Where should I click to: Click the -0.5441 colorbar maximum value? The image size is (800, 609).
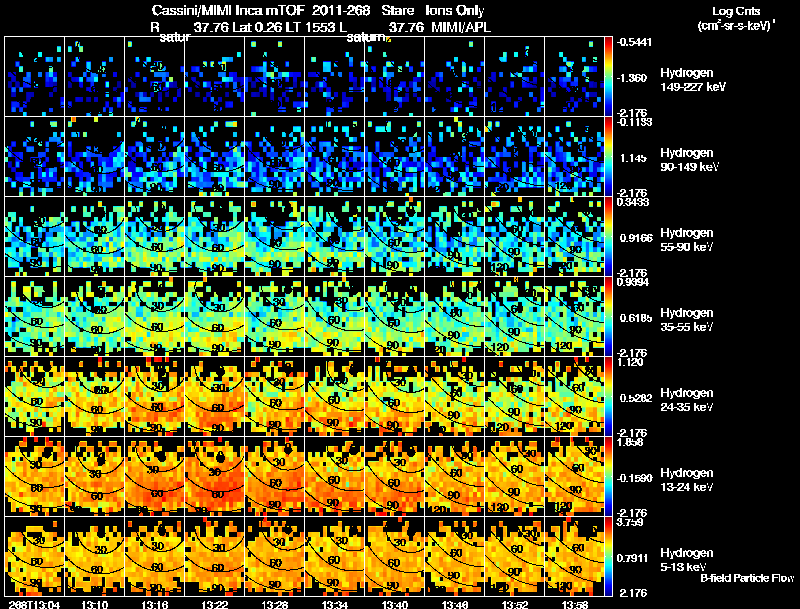(x=634, y=42)
